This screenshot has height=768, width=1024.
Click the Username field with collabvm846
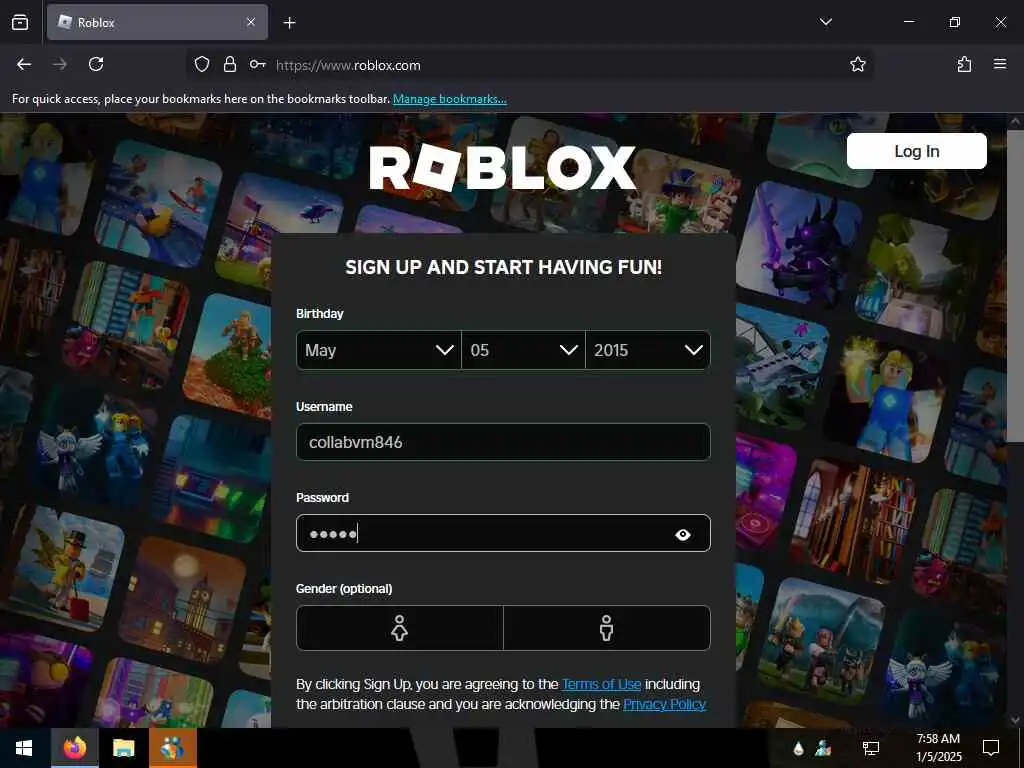[503, 442]
